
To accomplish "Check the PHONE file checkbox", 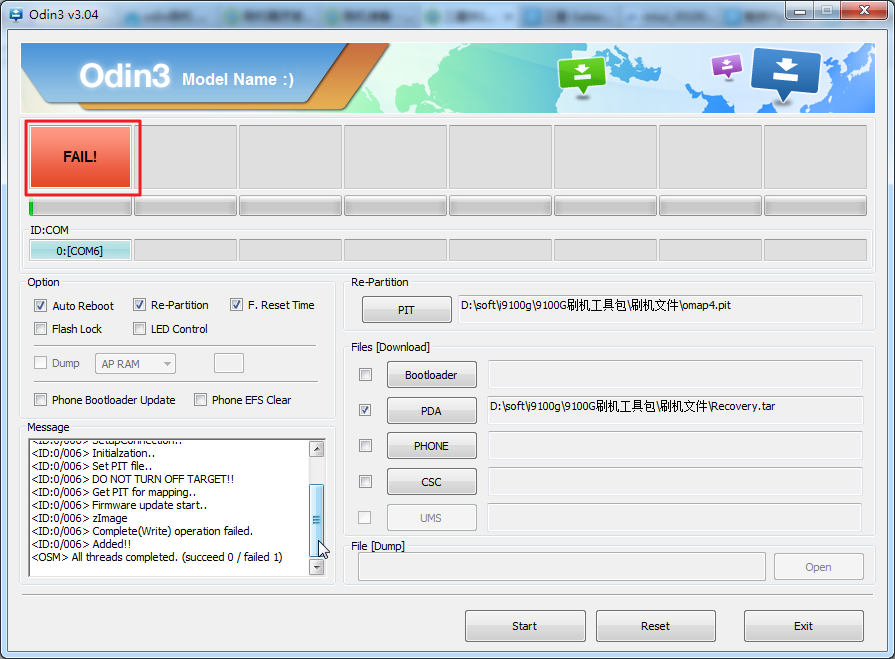I will [365, 445].
